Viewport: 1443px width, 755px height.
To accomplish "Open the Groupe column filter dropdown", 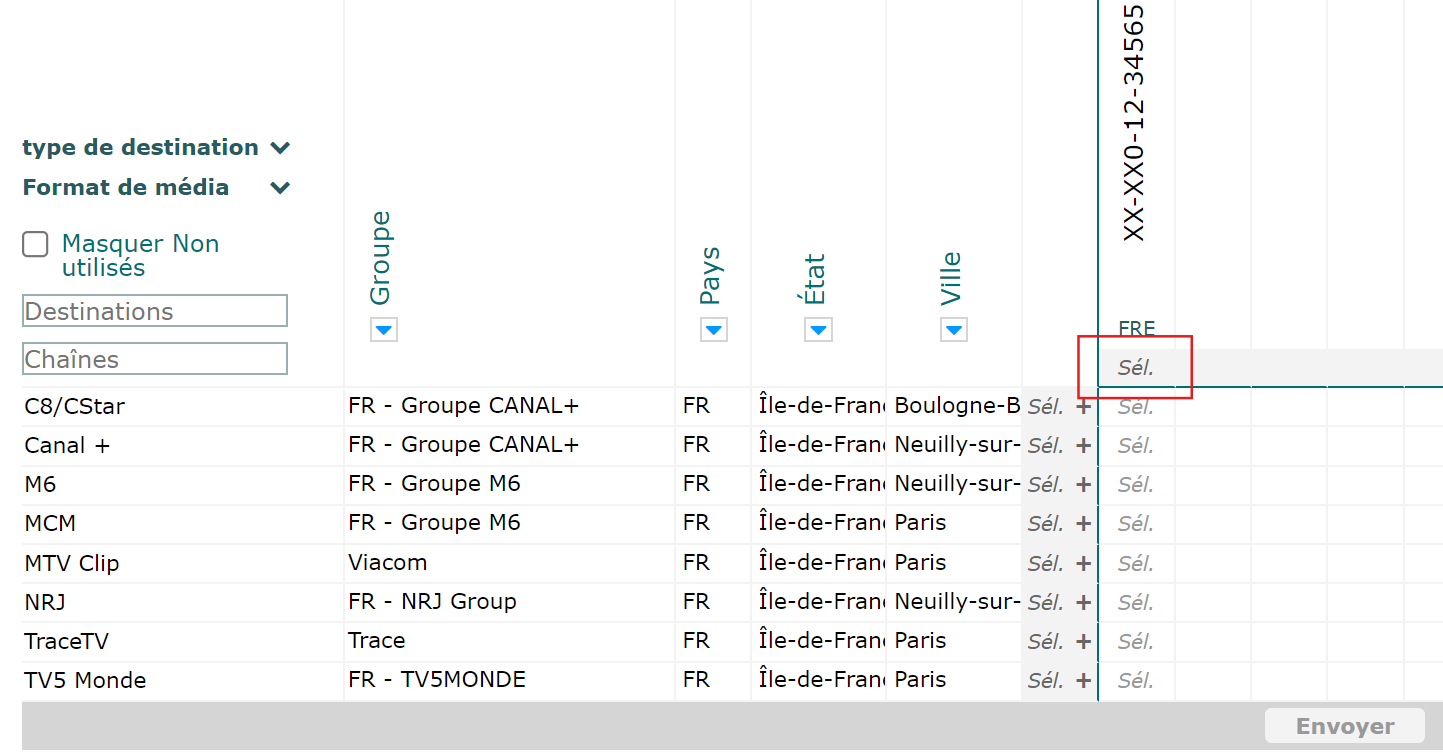I will click(x=384, y=330).
